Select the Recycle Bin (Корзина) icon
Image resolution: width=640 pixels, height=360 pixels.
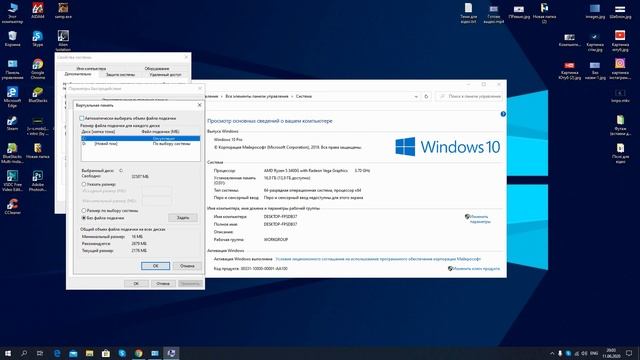12,39
